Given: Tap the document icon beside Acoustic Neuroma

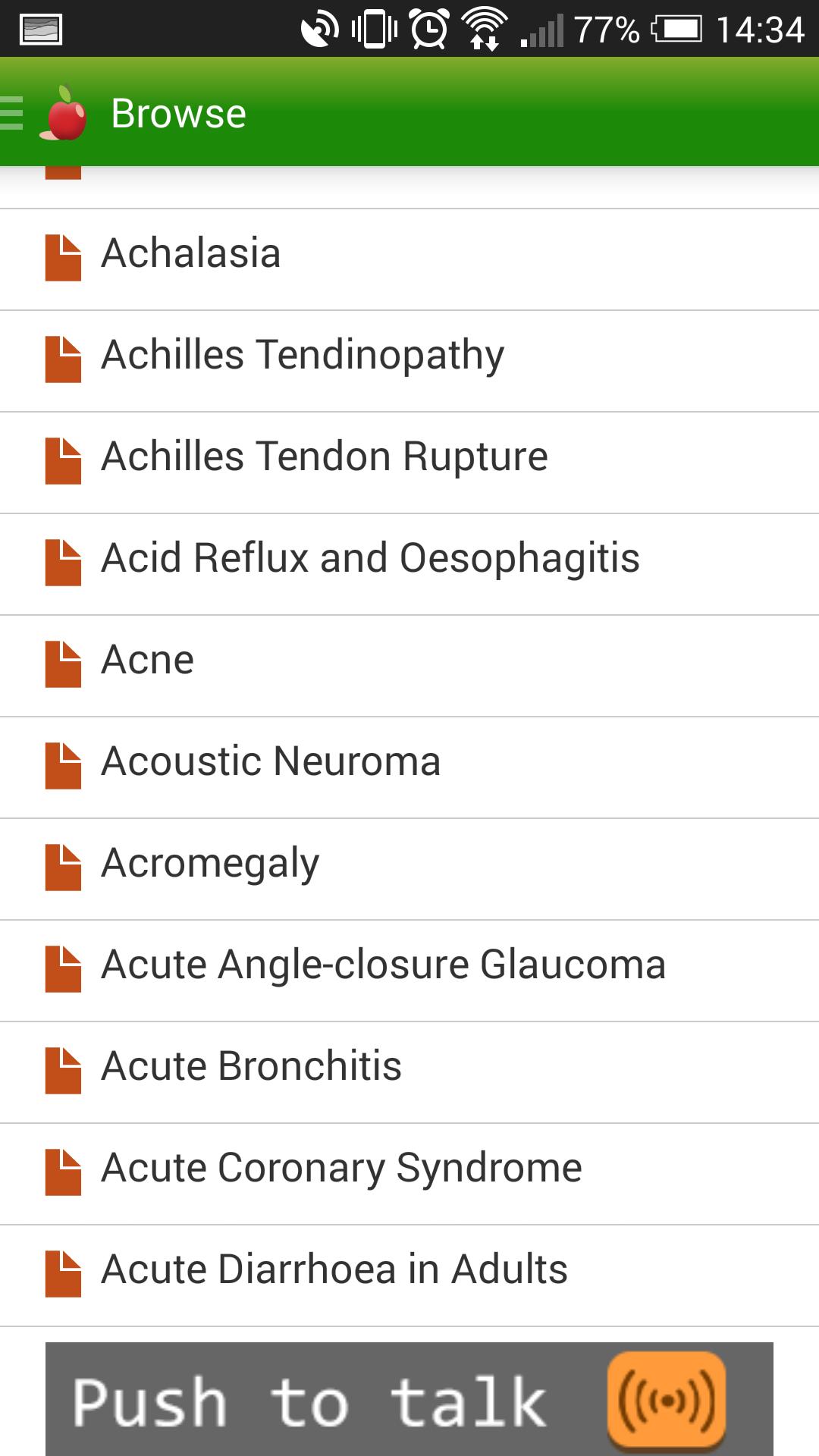Looking at the screenshot, I should (x=63, y=766).
